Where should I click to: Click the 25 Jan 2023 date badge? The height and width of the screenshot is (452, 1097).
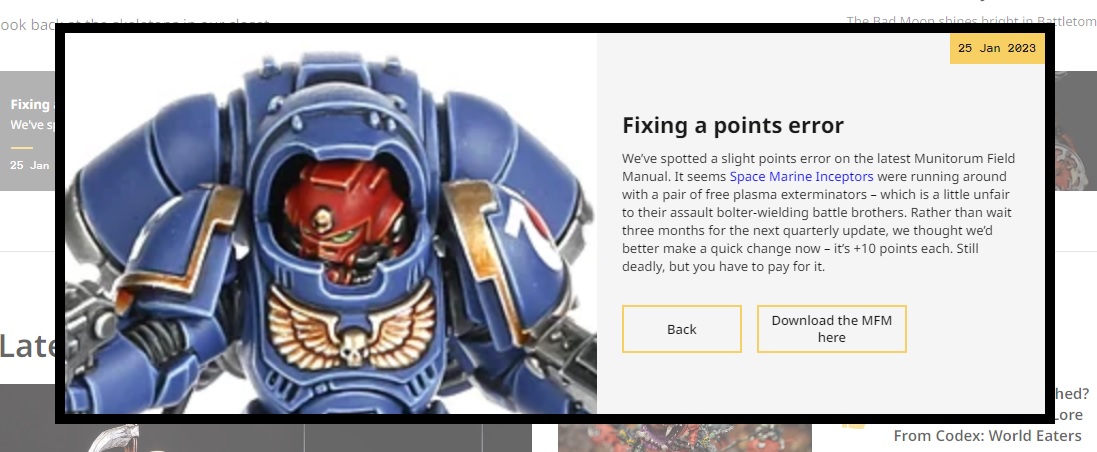[996, 48]
